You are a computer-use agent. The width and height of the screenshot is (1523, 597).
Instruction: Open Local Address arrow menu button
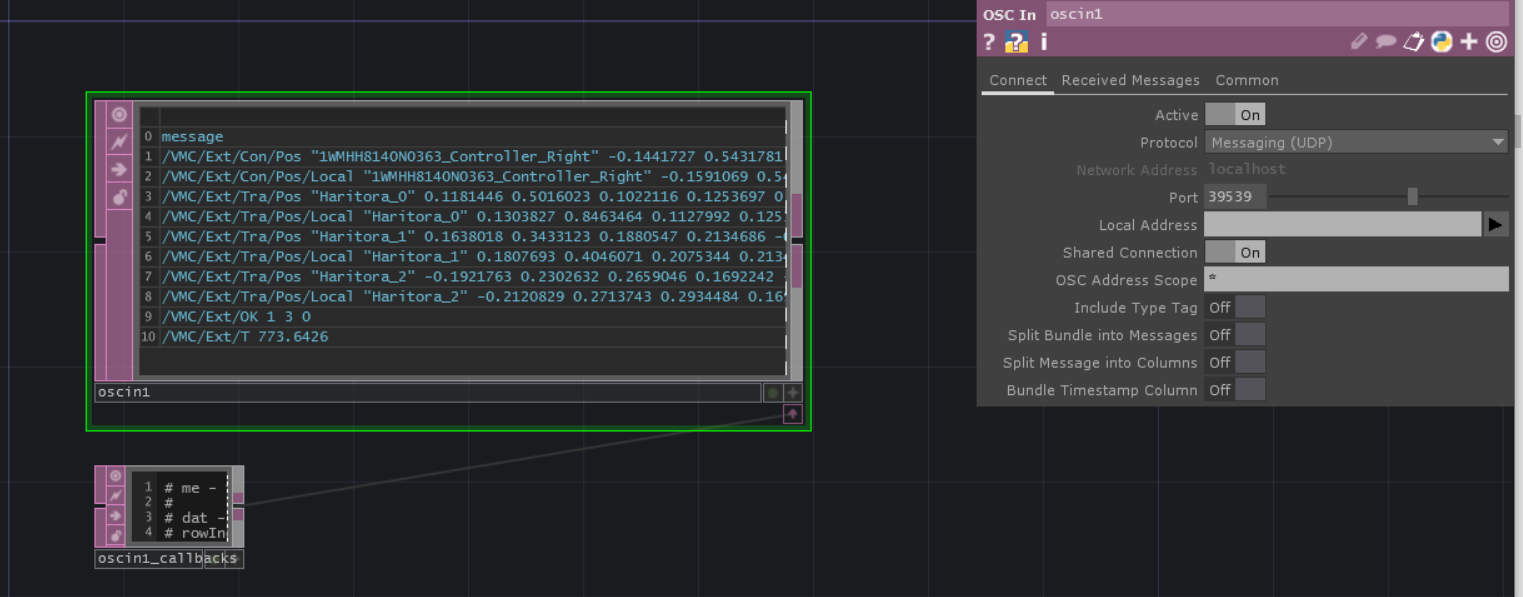pyautogui.click(x=1495, y=225)
